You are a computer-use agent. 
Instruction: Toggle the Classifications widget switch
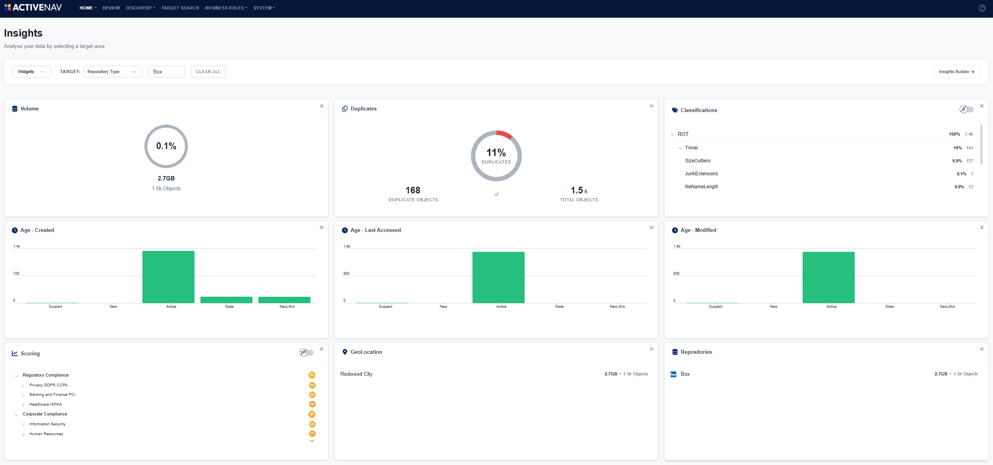click(966, 110)
